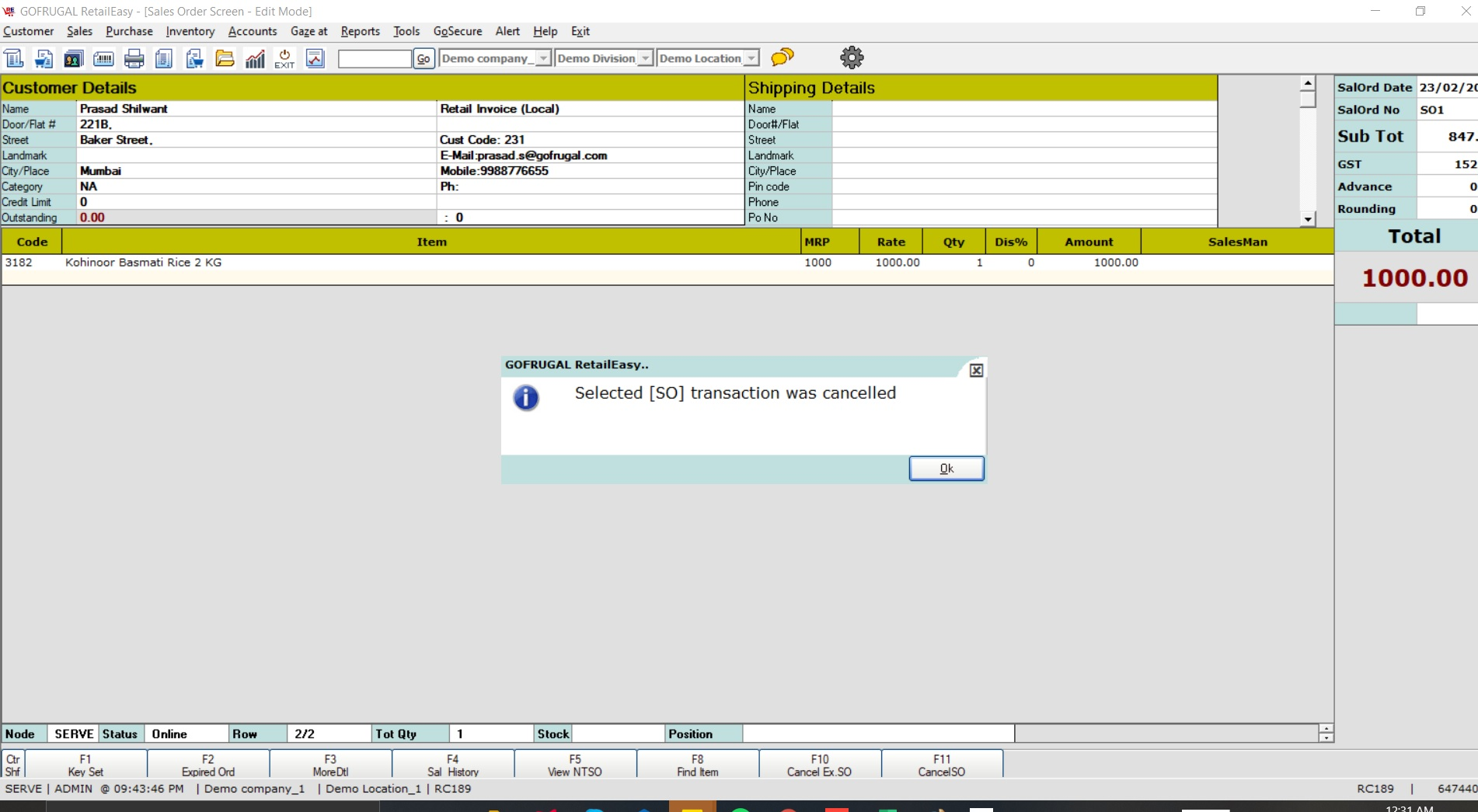Click the Amount column header
1478x812 pixels.
click(x=1089, y=242)
